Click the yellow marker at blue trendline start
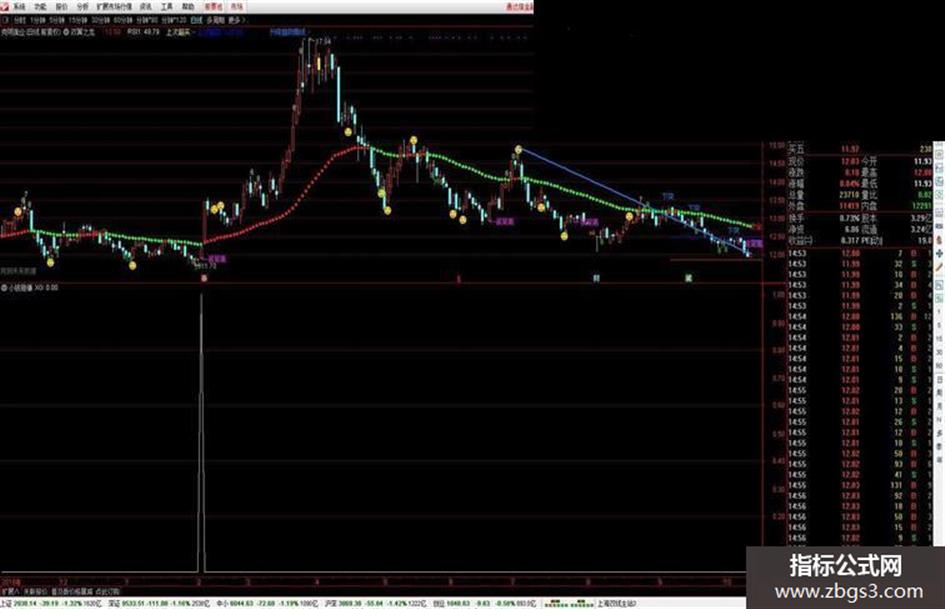The width and height of the screenshot is (945, 609). (518, 149)
